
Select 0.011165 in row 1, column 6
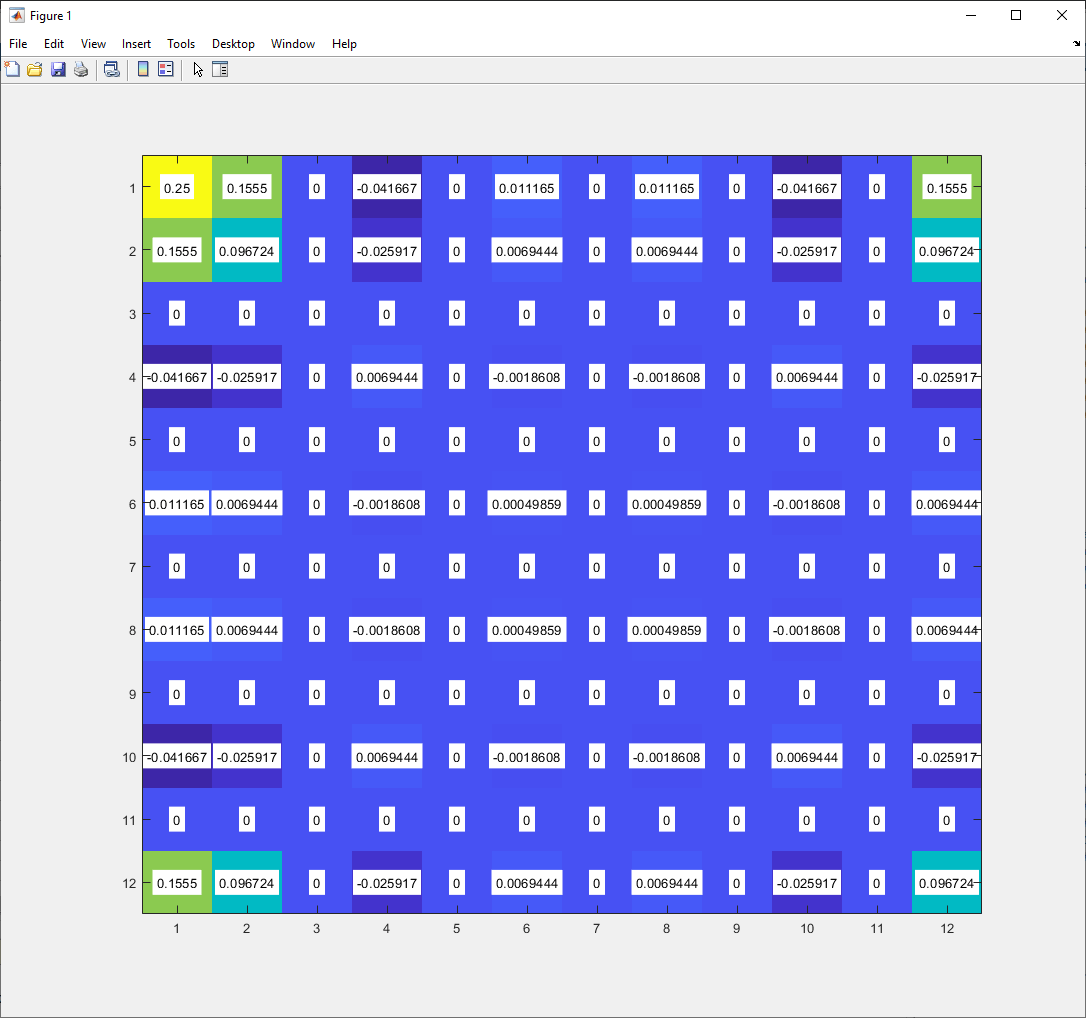(x=527, y=188)
